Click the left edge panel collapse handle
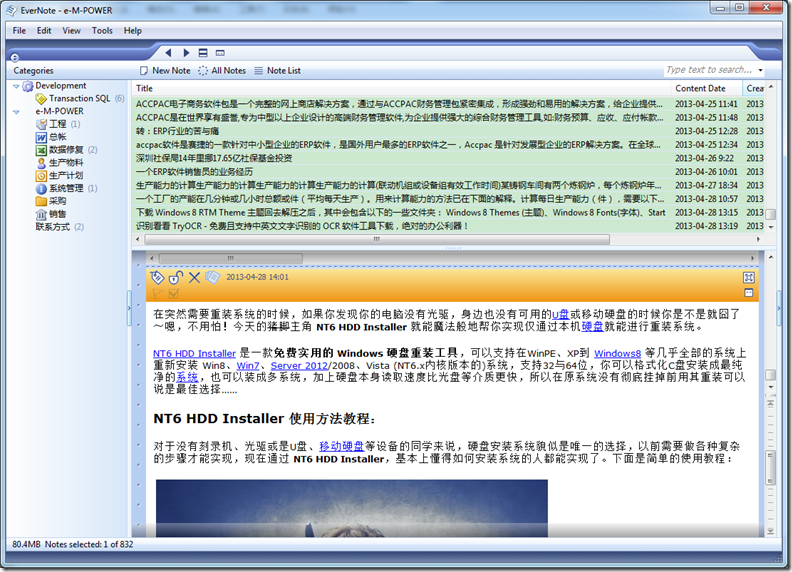 coord(129,306)
